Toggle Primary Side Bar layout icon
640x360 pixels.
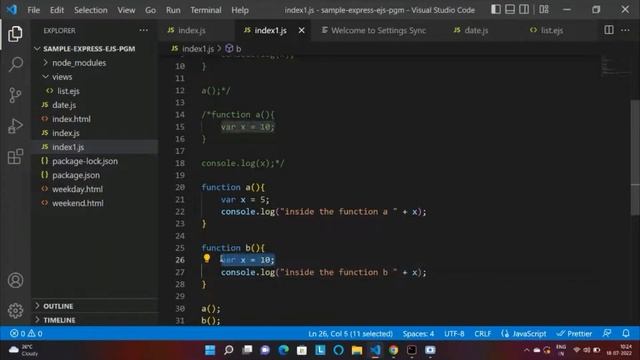coord(496,9)
